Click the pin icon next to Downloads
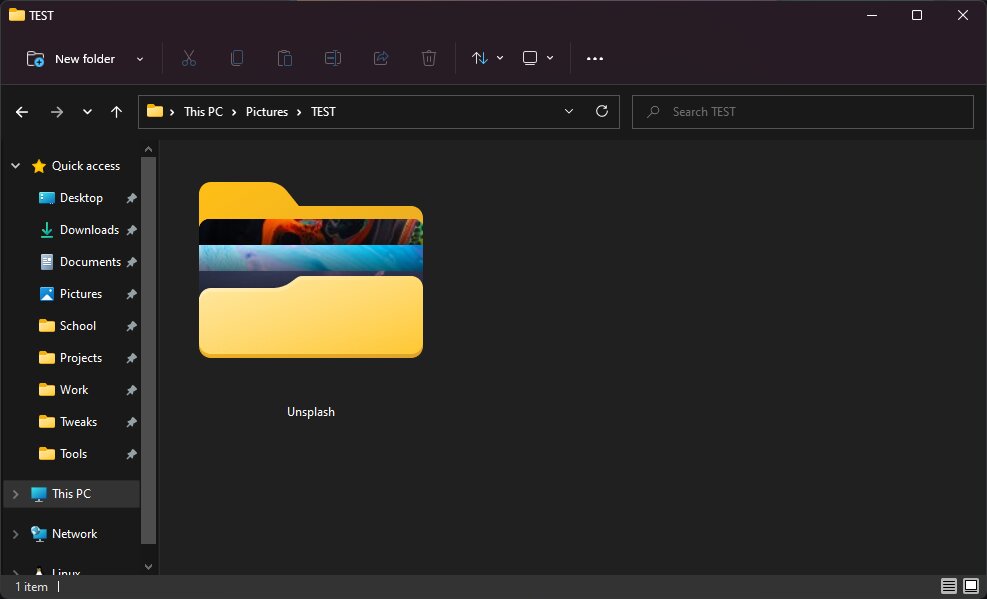The height and width of the screenshot is (599, 987). (x=132, y=230)
